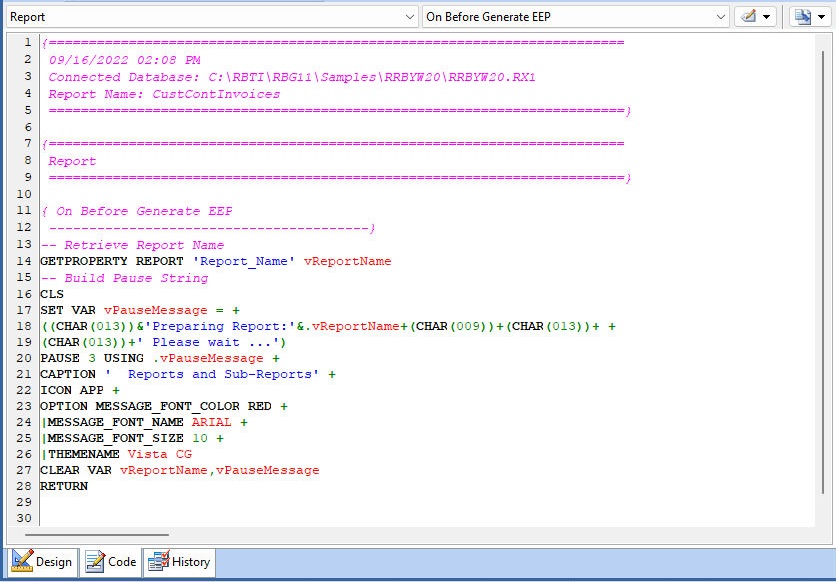Switch to the Code tab

point(111,562)
